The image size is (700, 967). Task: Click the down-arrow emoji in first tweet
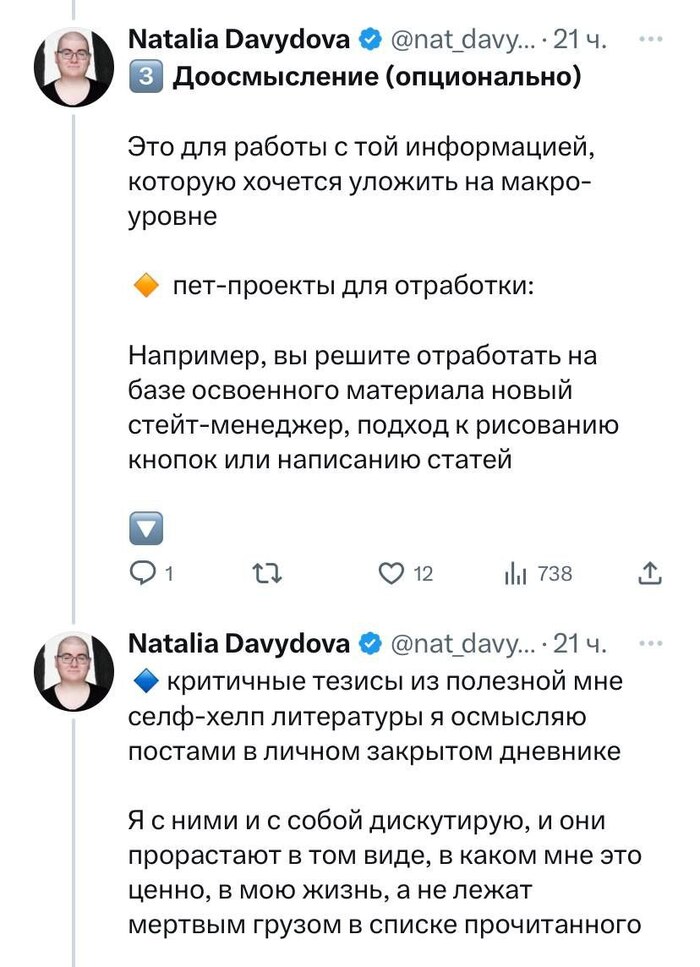click(147, 527)
